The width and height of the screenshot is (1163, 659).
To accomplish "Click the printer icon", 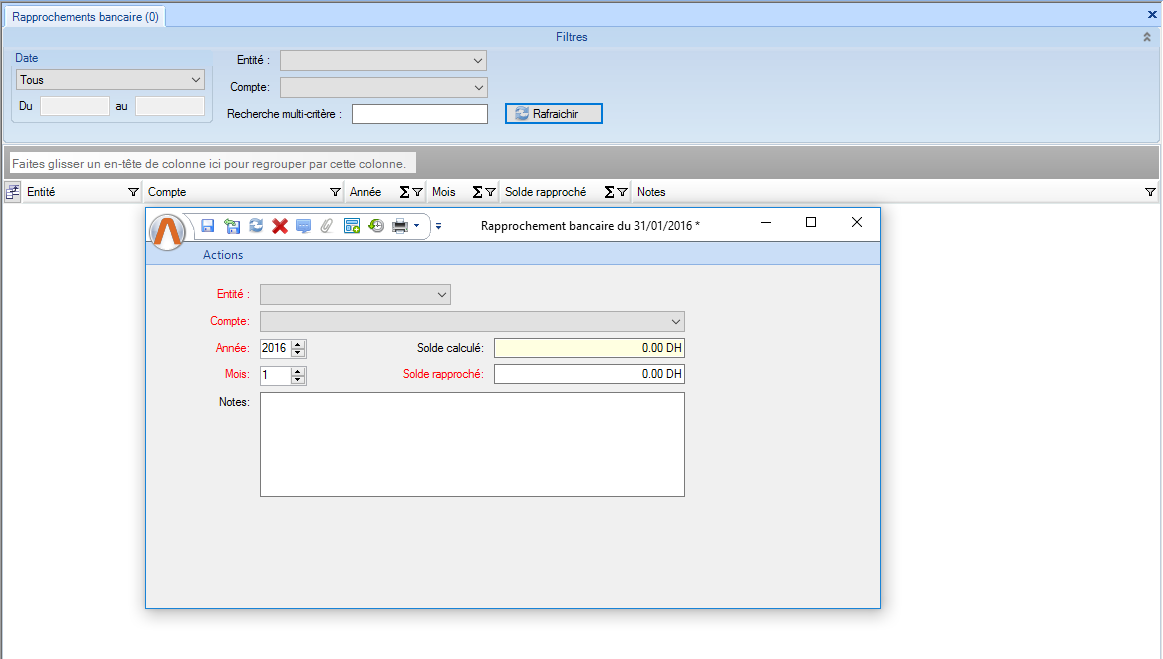I will (x=400, y=226).
